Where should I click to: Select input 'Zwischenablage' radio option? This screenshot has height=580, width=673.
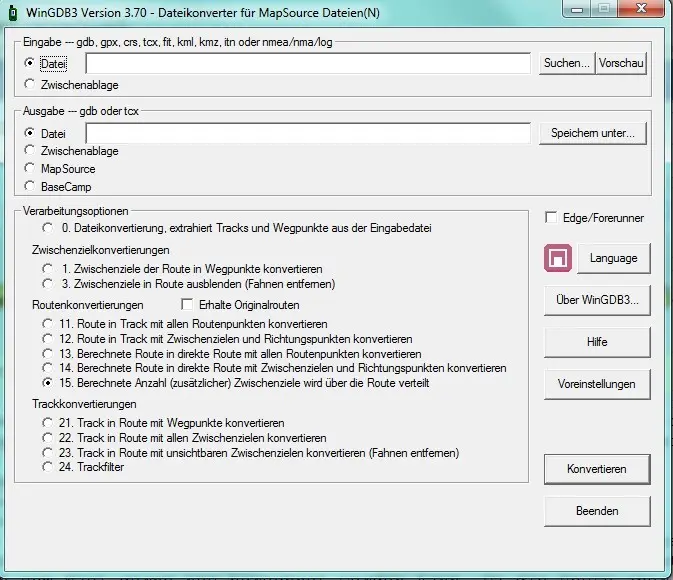click(29, 84)
